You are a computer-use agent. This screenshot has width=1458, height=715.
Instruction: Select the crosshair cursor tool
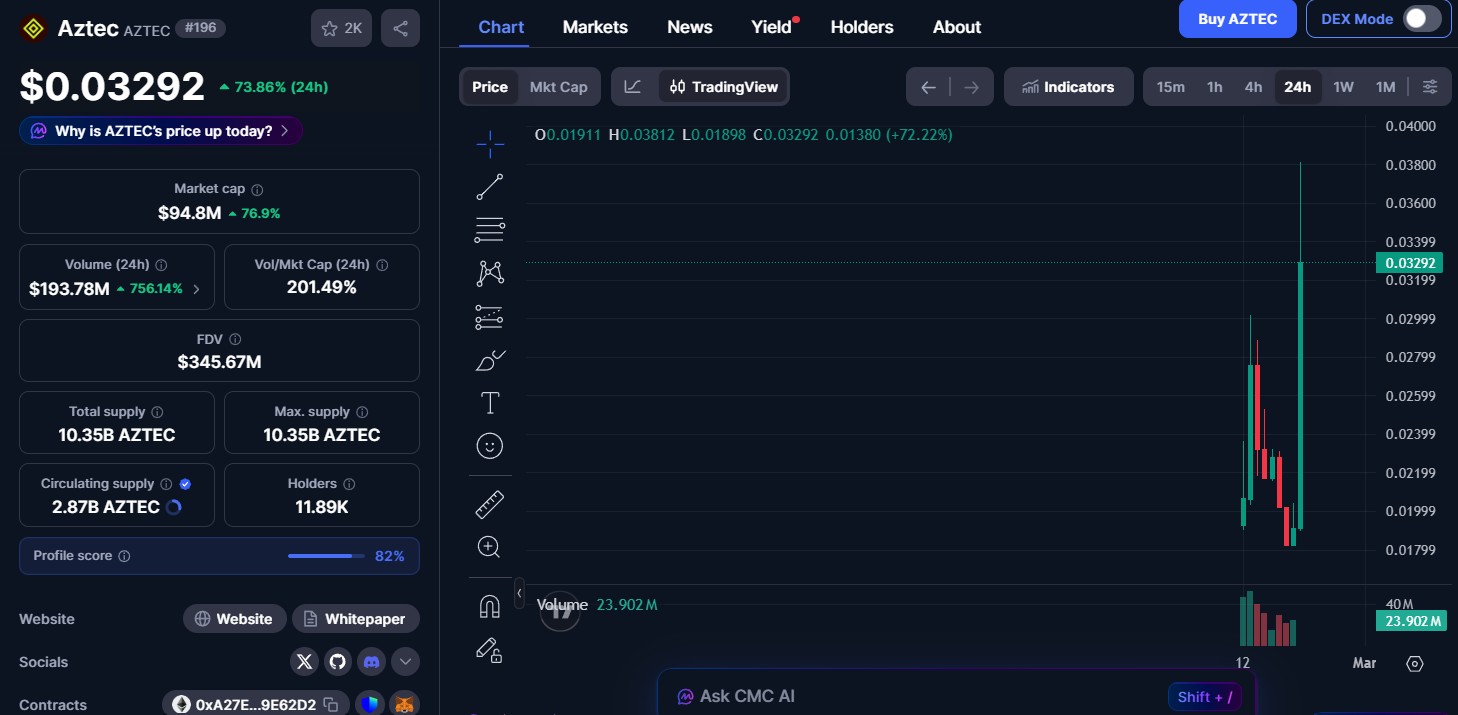pos(490,145)
